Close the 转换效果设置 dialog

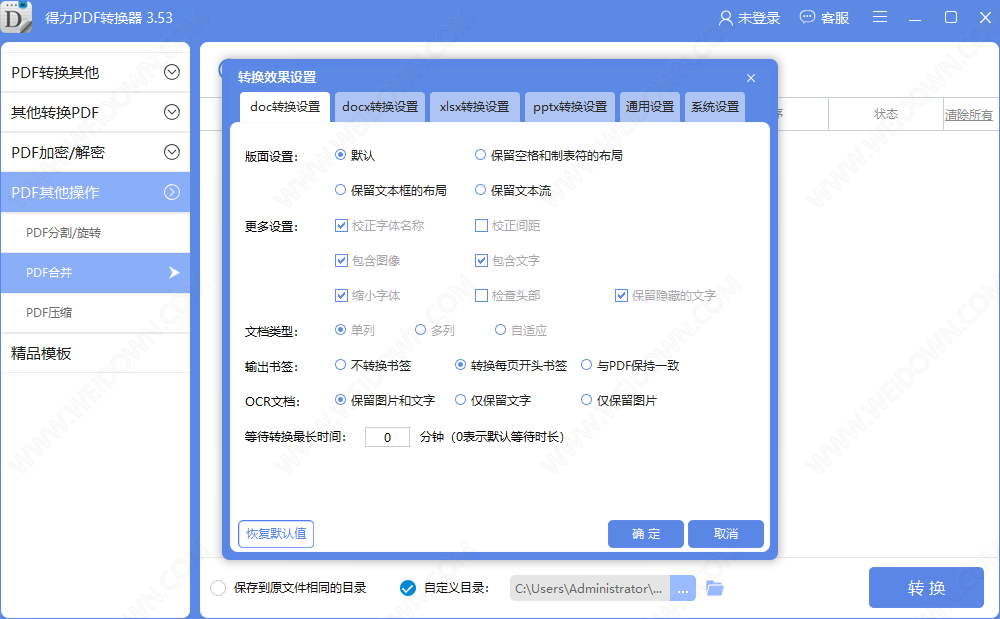751,78
